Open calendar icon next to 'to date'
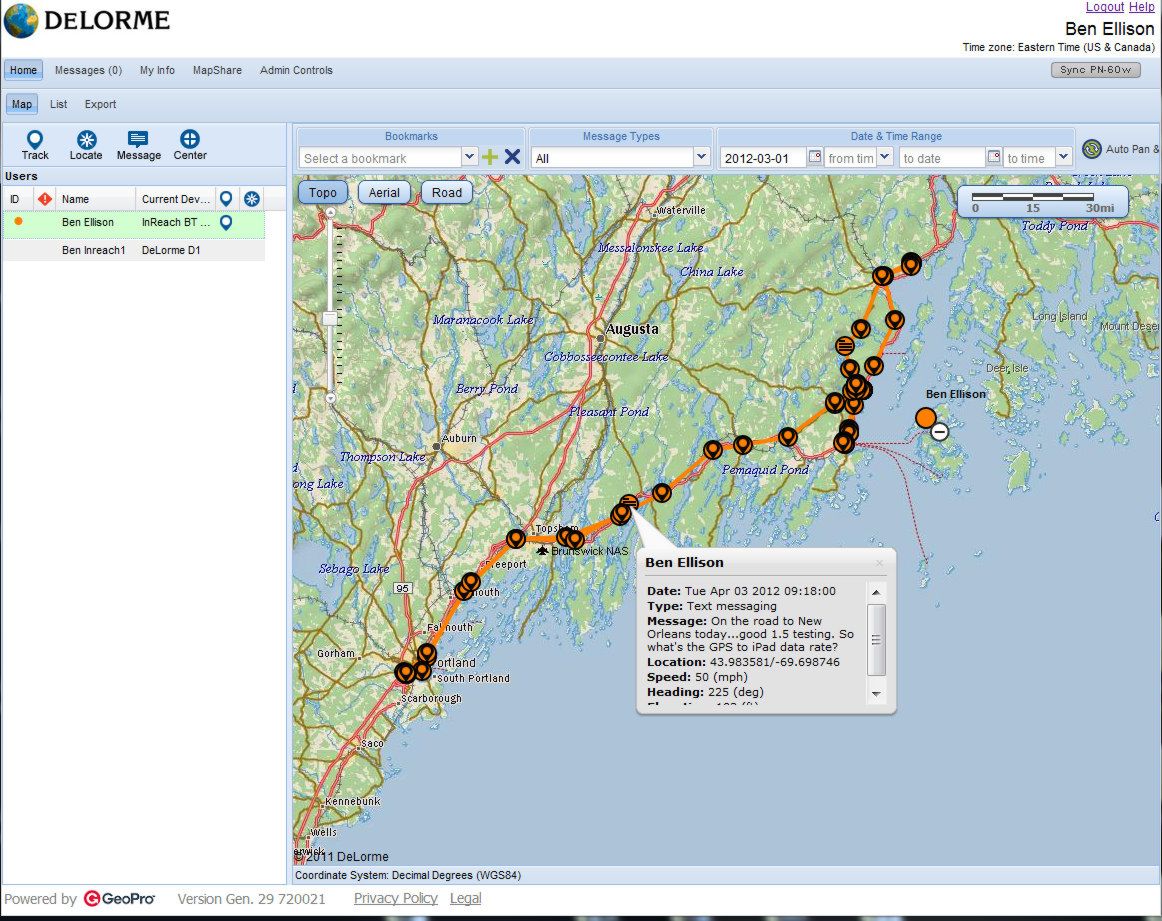The height and width of the screenshot is (921, 1162). (x=994, y=157)
